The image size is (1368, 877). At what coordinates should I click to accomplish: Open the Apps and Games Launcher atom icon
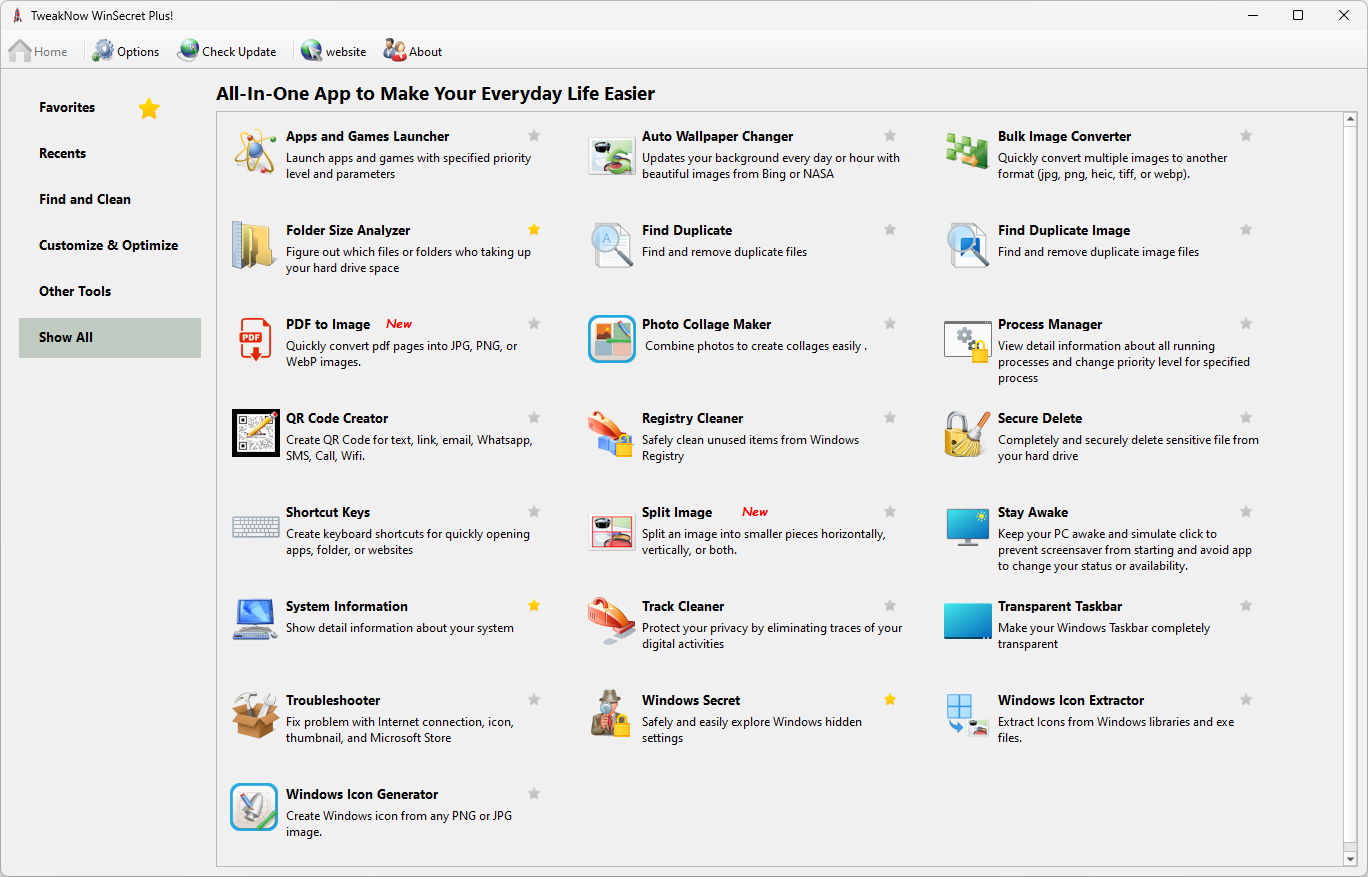coord(255,151)
